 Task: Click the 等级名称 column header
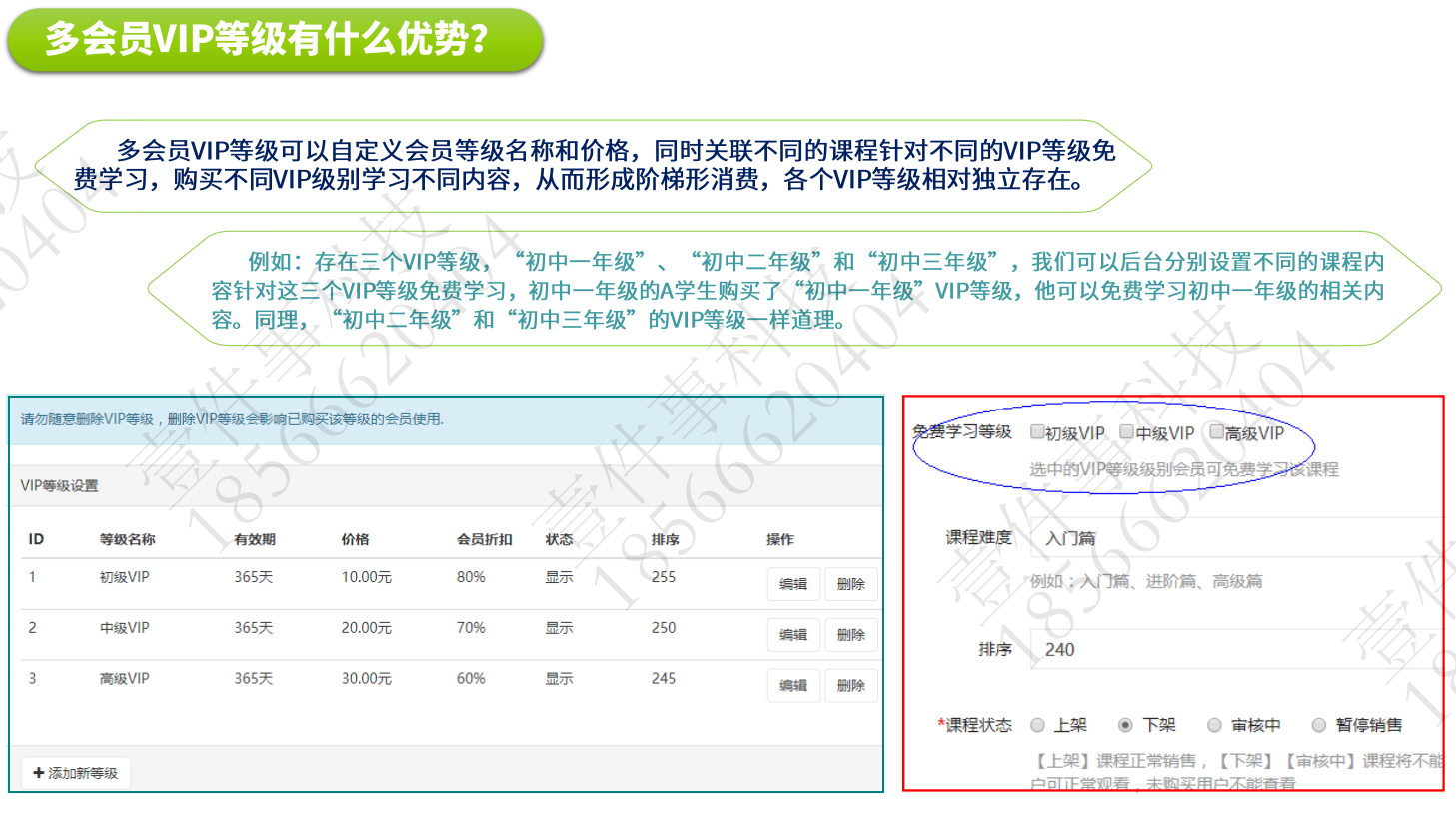127,539
